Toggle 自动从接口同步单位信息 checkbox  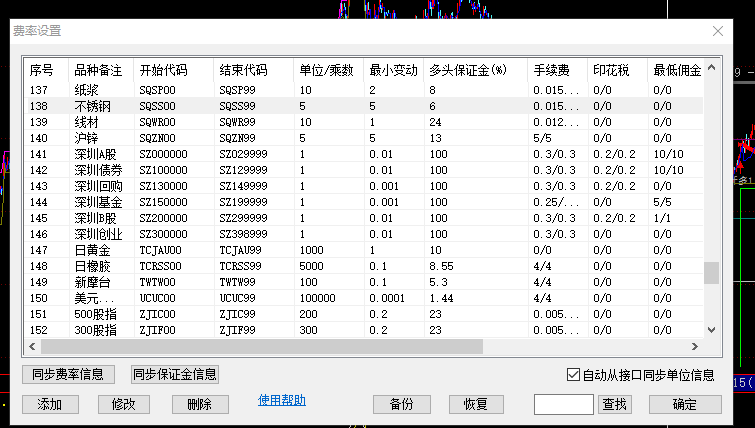pyautogui.click(x=573, y=375)
